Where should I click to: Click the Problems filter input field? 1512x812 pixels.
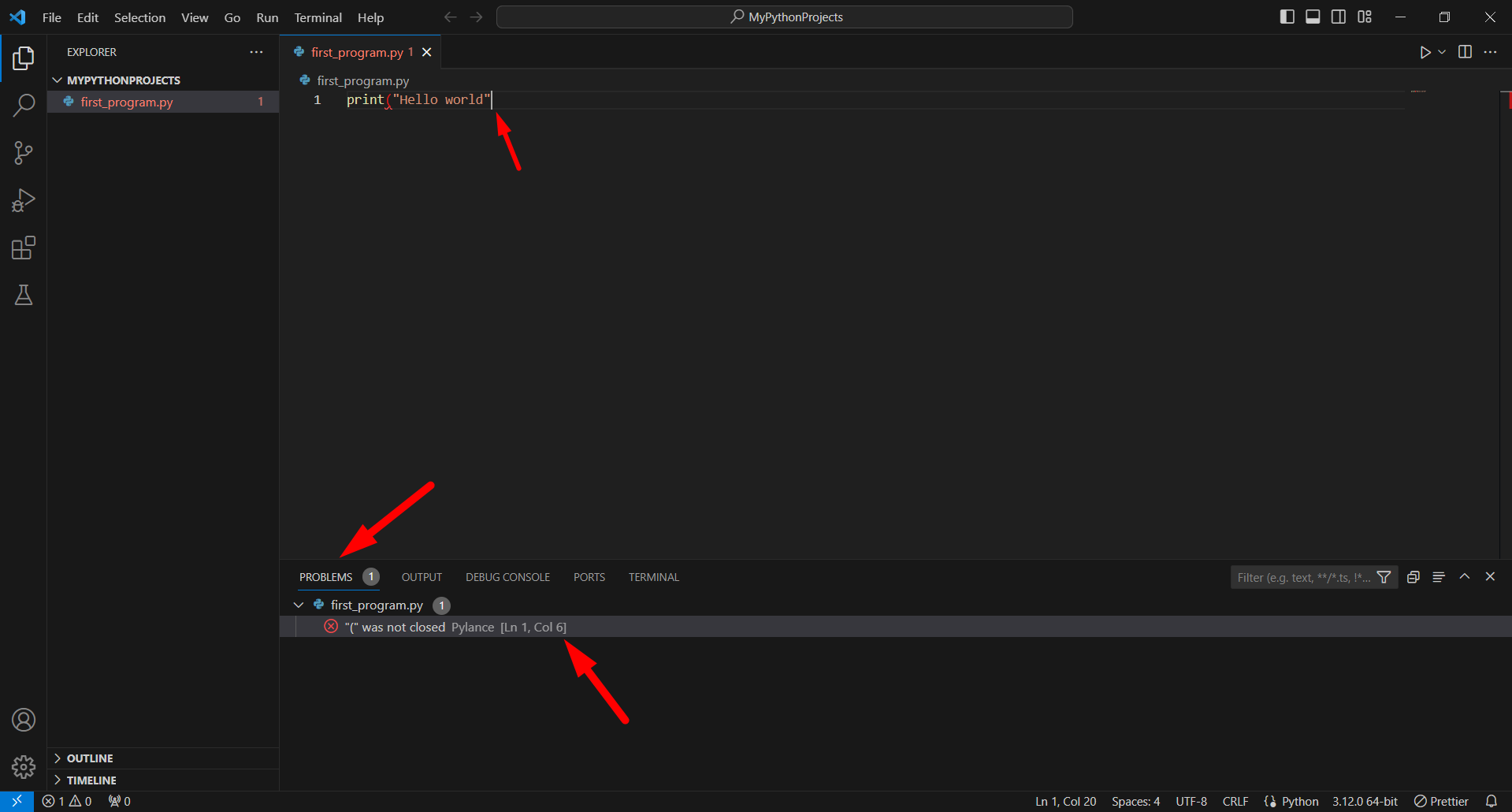(x=1304, y=576)
